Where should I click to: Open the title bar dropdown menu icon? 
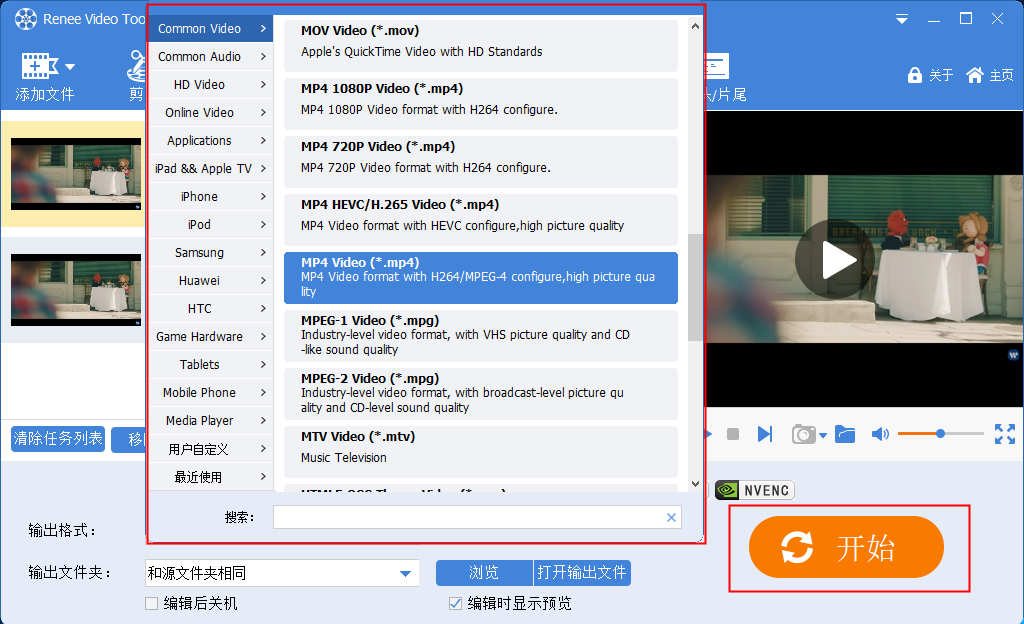902,20
